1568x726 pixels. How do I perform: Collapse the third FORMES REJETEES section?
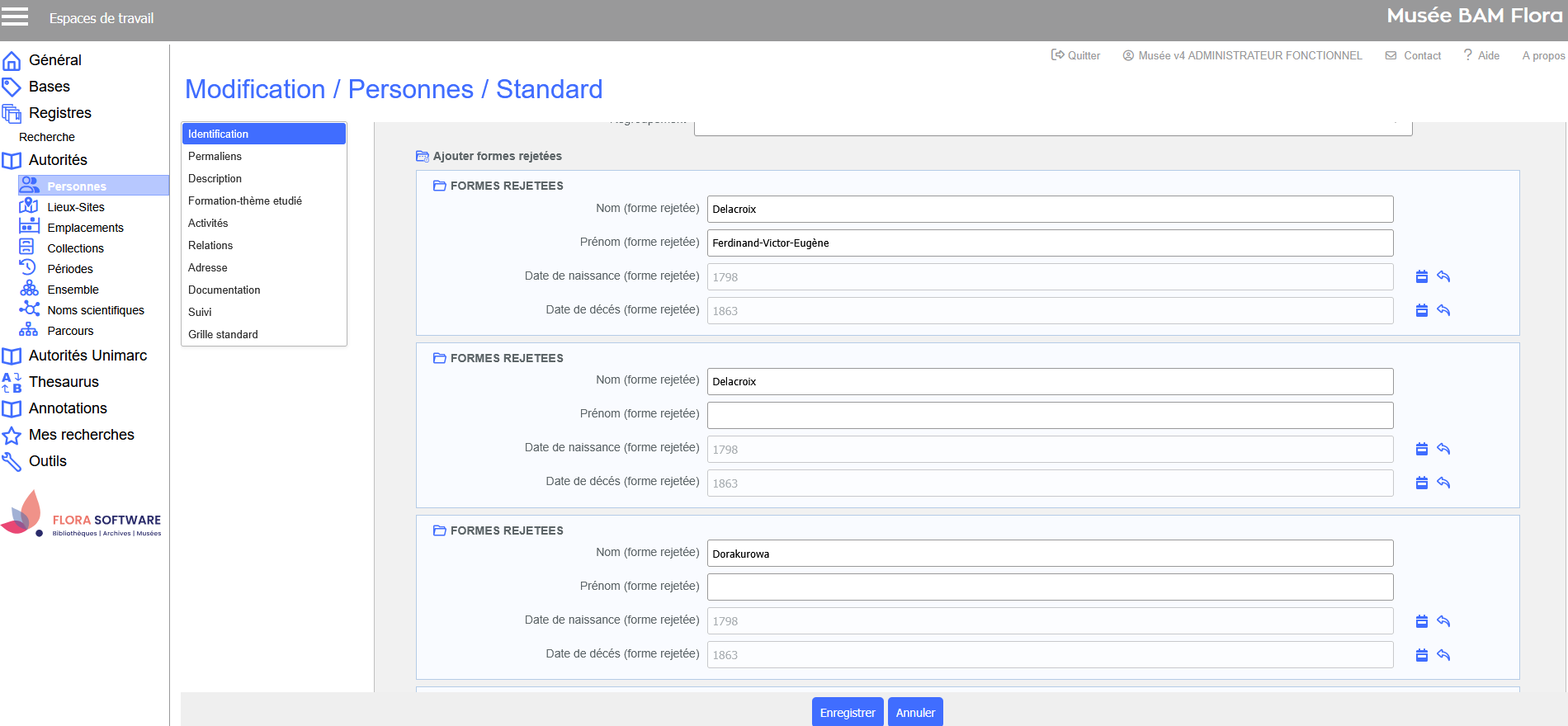point(440,530)
